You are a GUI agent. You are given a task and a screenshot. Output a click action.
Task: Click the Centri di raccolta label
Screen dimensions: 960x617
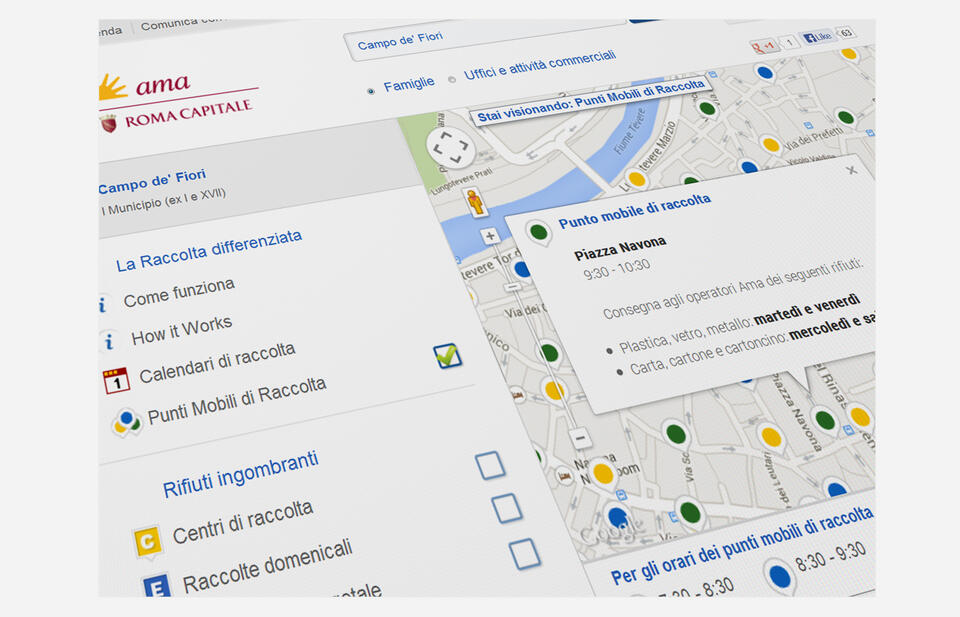click(243, 523)
